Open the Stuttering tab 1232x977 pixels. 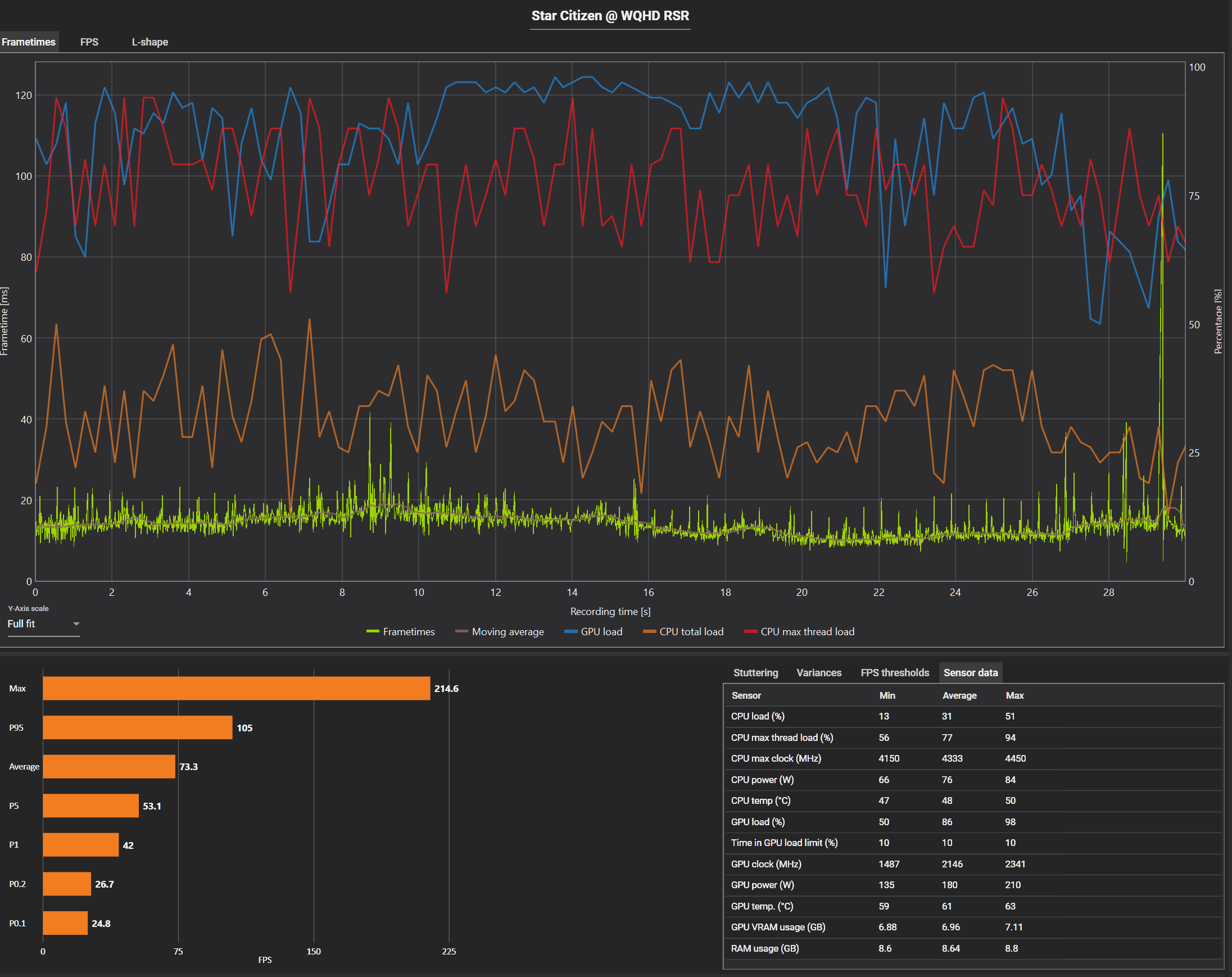pos(755,672)
